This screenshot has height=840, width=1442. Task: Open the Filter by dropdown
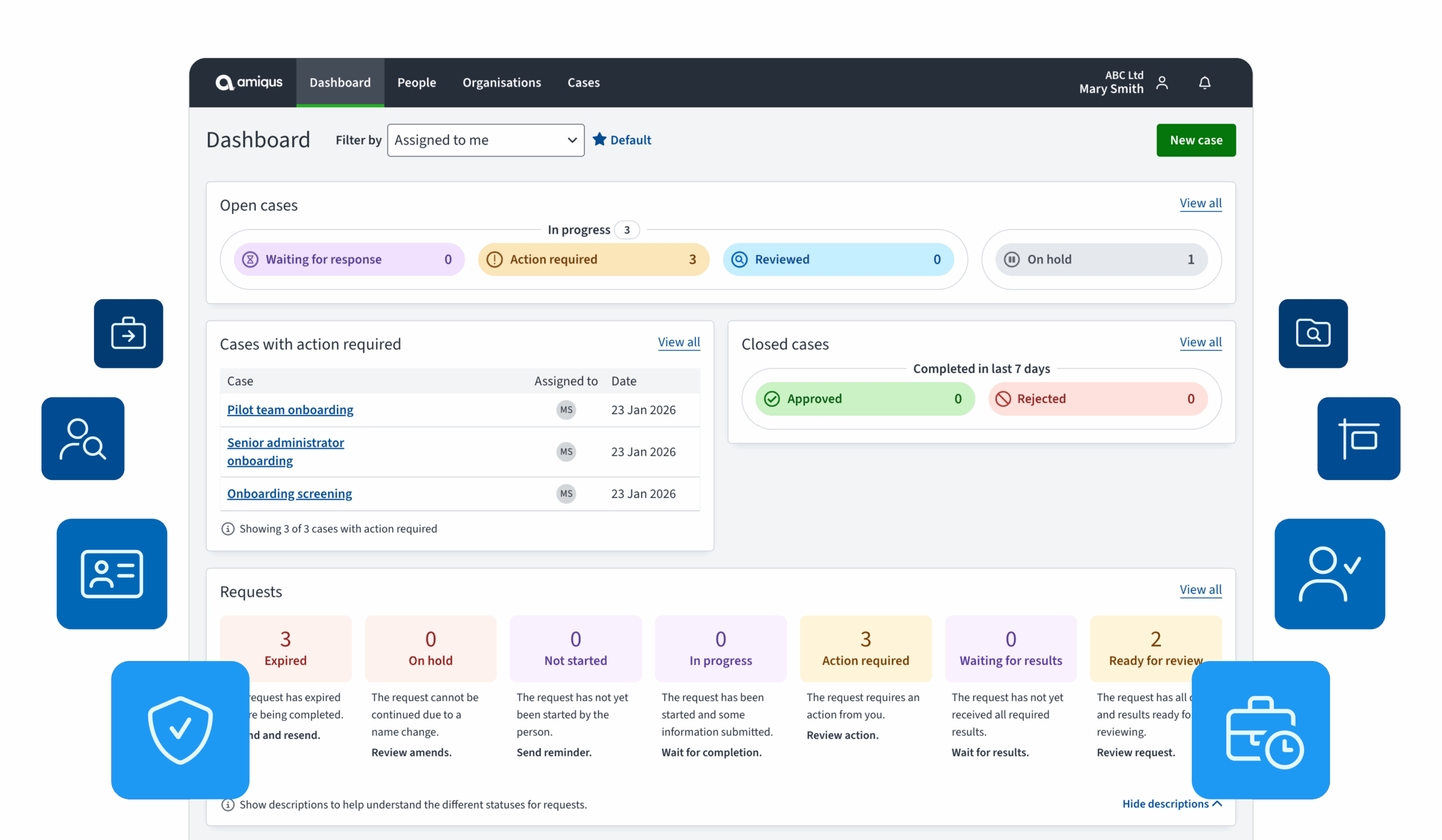point(485,140)
